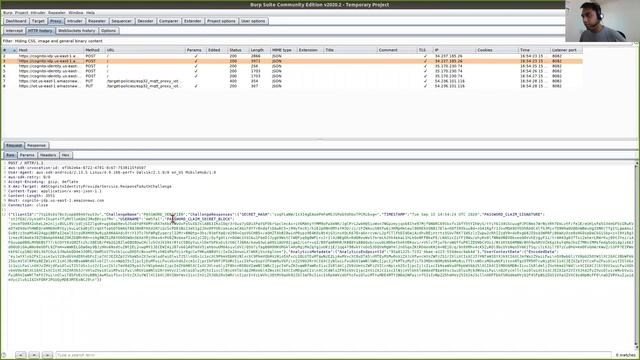Sort history by Status column

tap(238, 50)
